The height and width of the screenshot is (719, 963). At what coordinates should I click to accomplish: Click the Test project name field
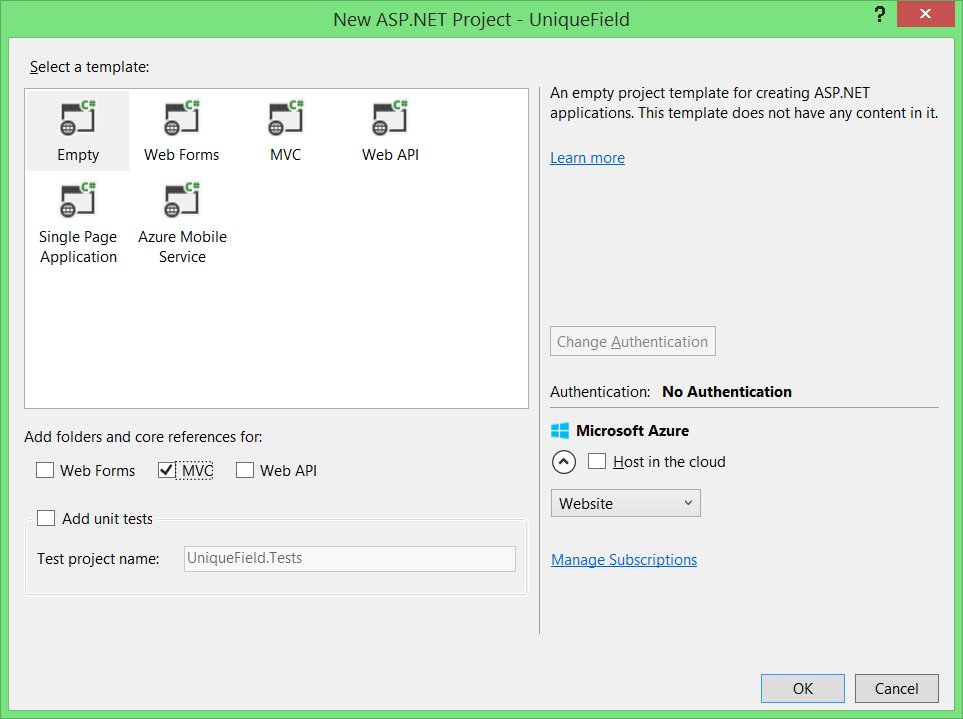[350, 558]
